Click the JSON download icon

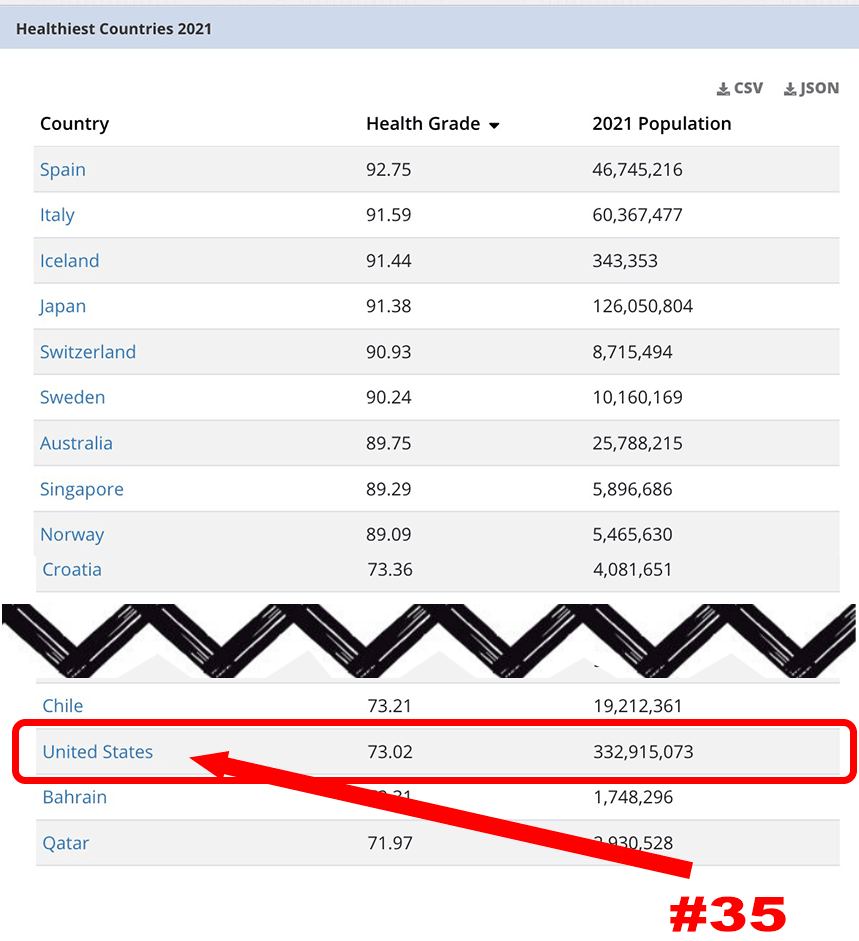coord(810,88)
